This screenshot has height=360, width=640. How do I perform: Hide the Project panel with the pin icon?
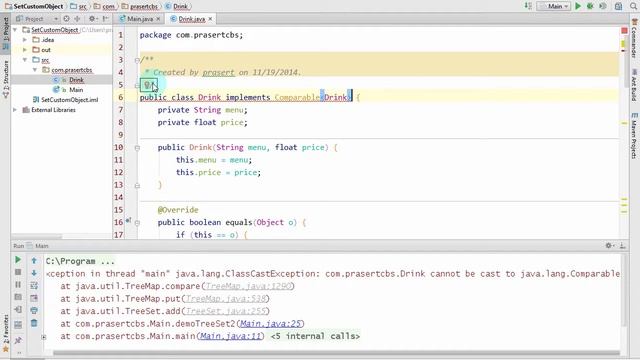click(x=106, y=19)
